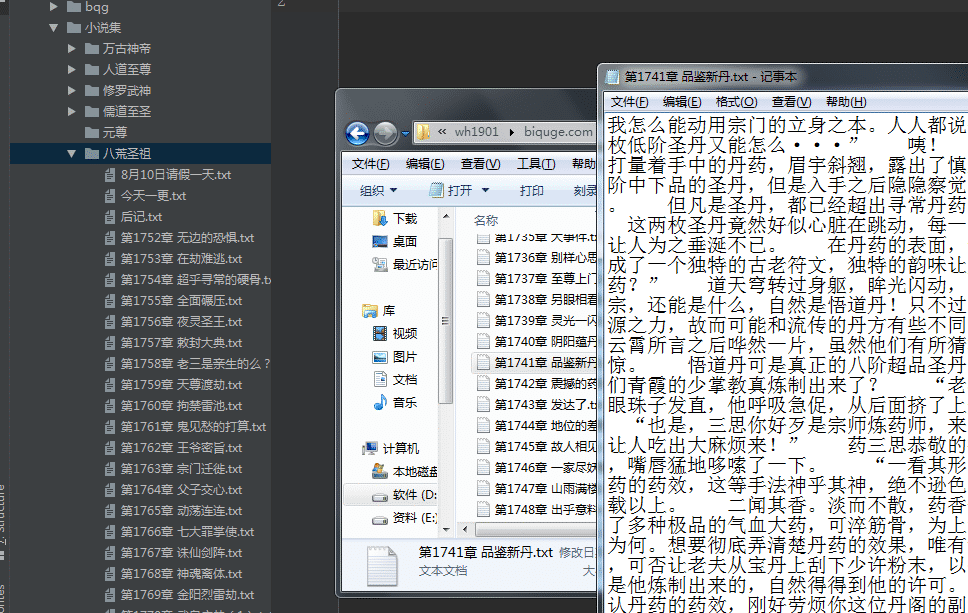Select the 元尊 folder icon
This screenshot has width=968, height=613.
[x=92, y=133]
